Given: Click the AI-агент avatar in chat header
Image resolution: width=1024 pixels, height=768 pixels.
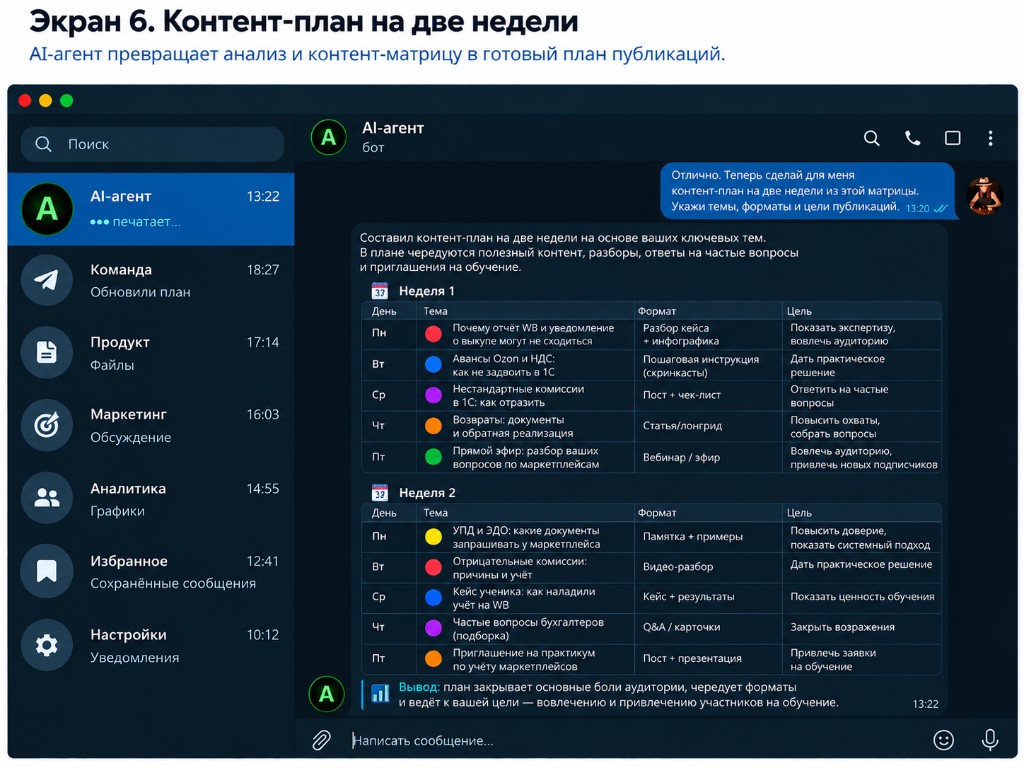Looking at the screenshot, I should pos(328,137).
